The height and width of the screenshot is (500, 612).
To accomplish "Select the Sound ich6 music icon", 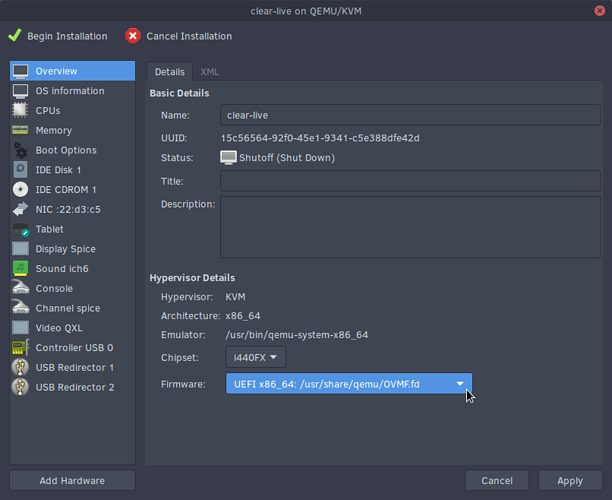I will pyautogui.click(x=20, y=269).
